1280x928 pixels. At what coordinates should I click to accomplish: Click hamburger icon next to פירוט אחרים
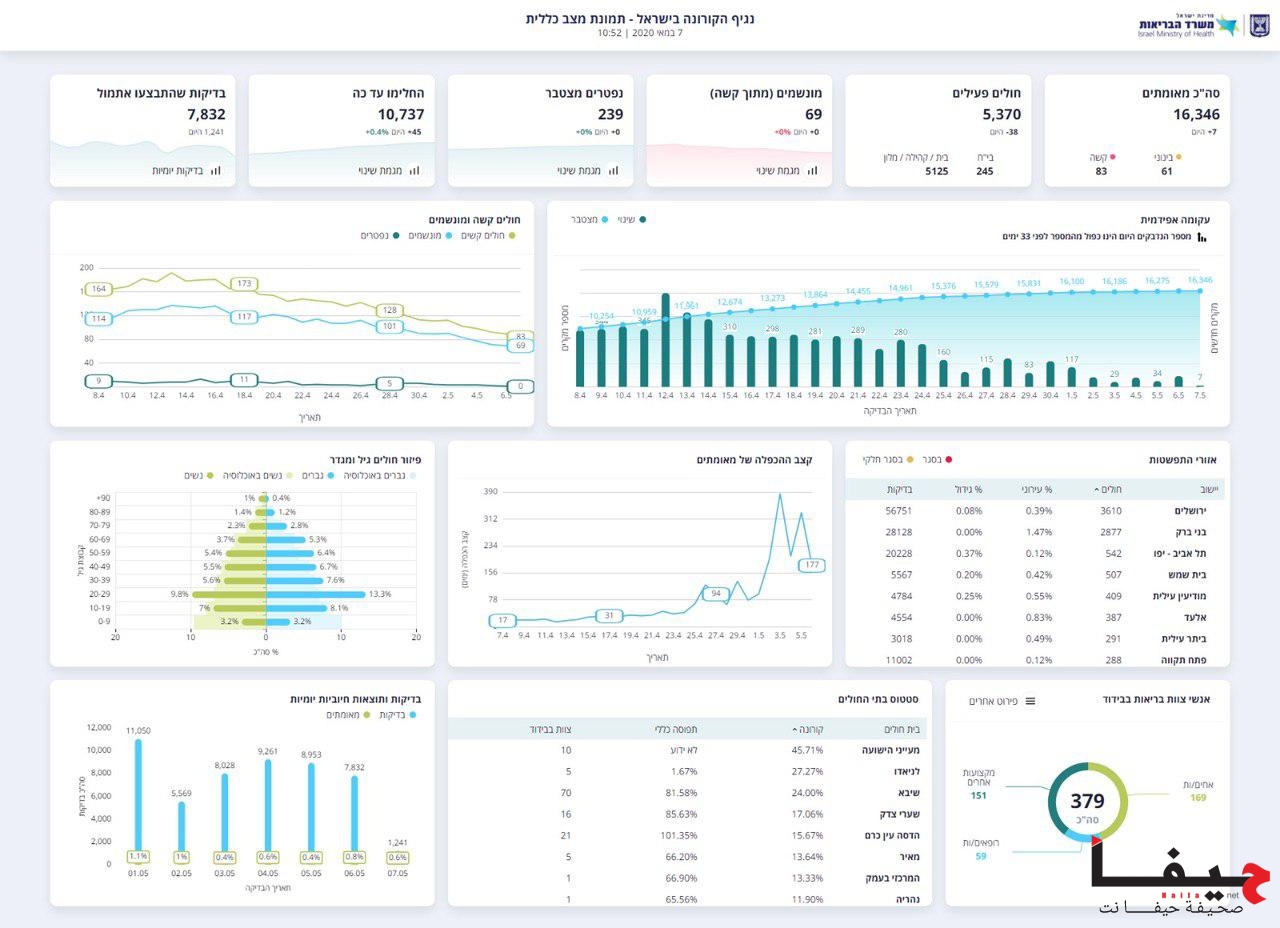click(x=1030, y=701)
